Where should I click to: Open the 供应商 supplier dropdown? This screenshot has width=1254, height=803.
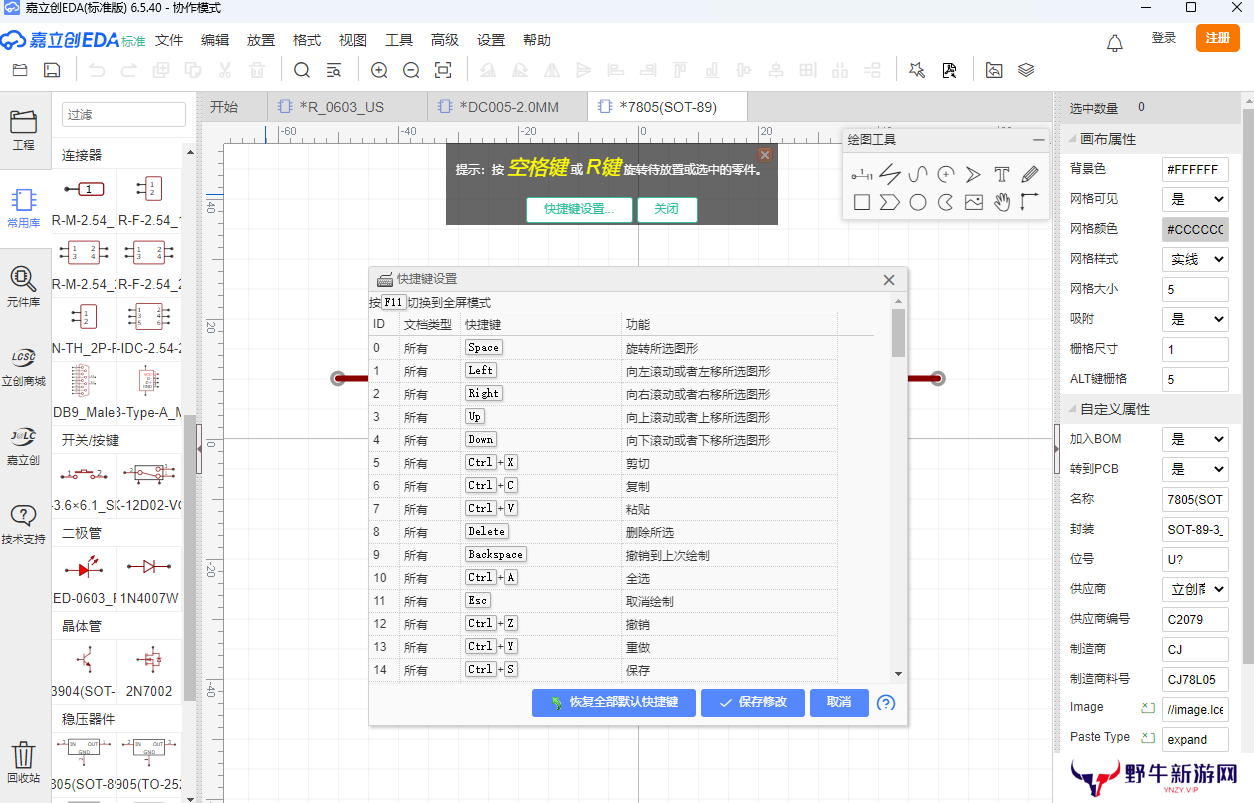pyautogui.click(x=1195, y=589)
